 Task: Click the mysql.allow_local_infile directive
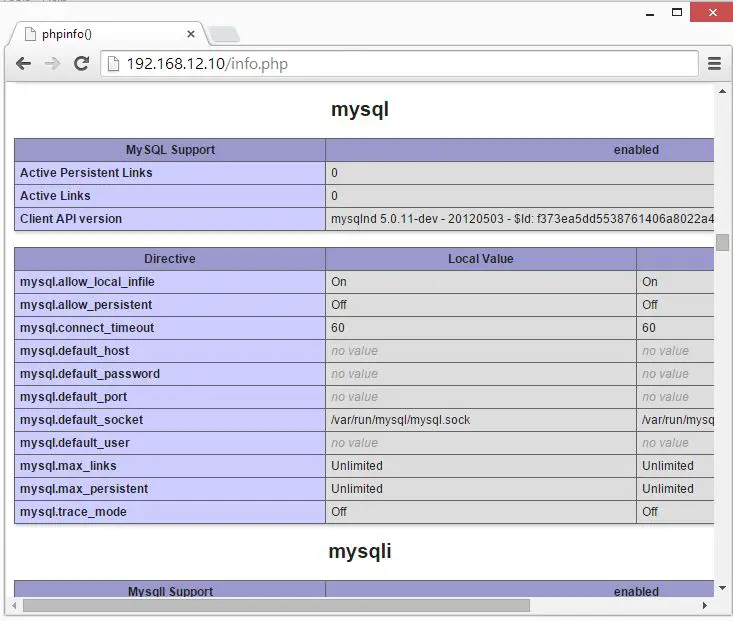coord(87,282)
